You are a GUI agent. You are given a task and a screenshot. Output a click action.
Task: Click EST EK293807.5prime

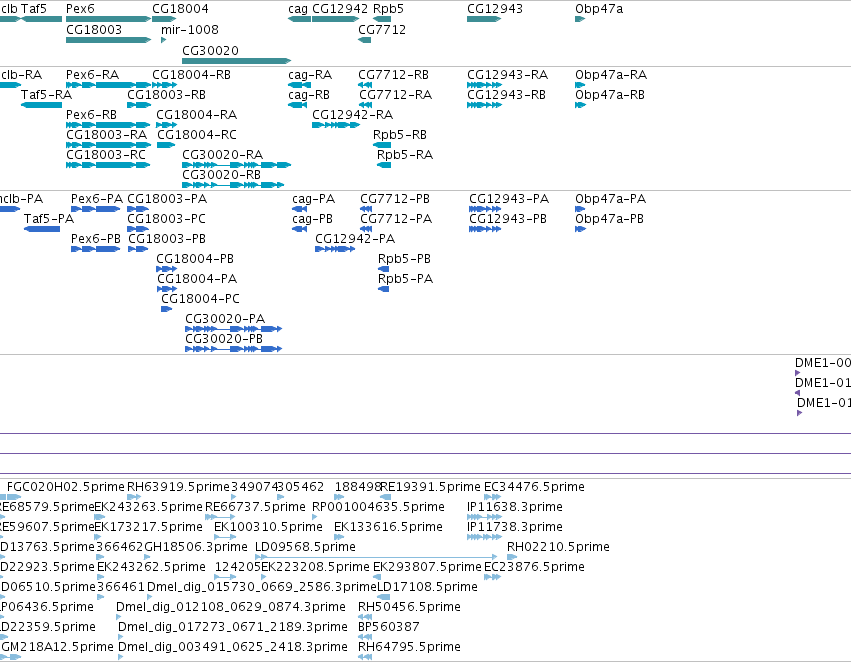tap(427, 567)
